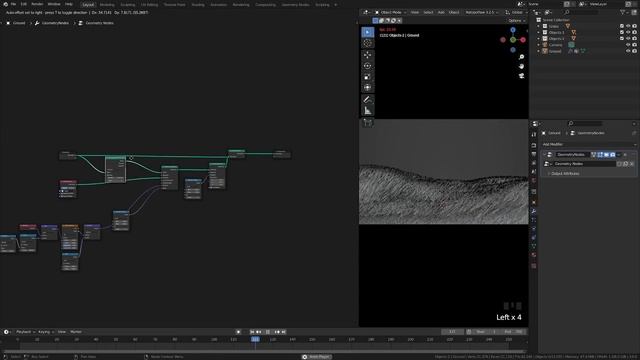Screen dimensions: 640x360
Task: Open the timeline Playback dropdown
Action: (25, 332)
